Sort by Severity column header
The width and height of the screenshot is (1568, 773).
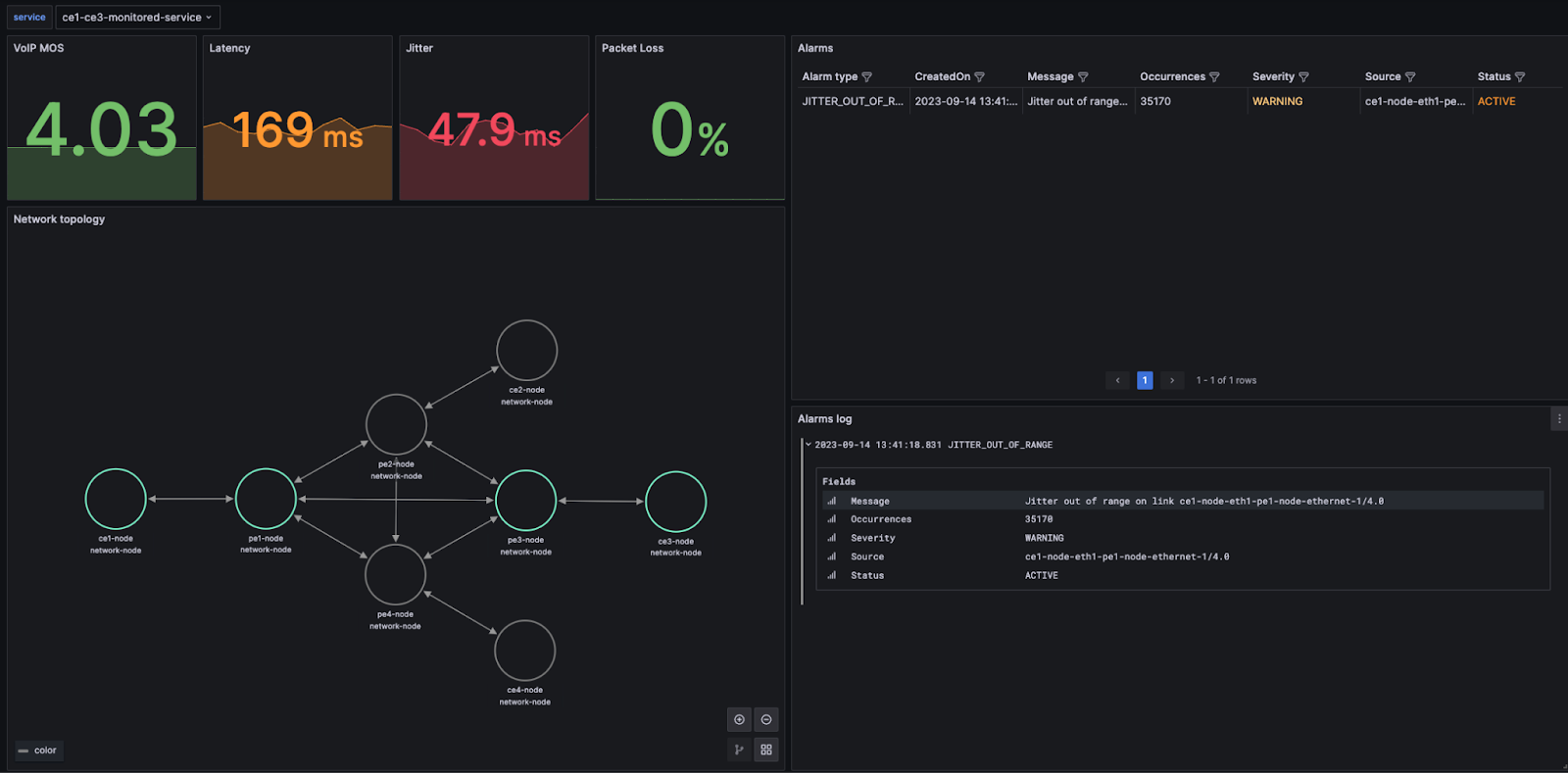tap(1273, 76)
